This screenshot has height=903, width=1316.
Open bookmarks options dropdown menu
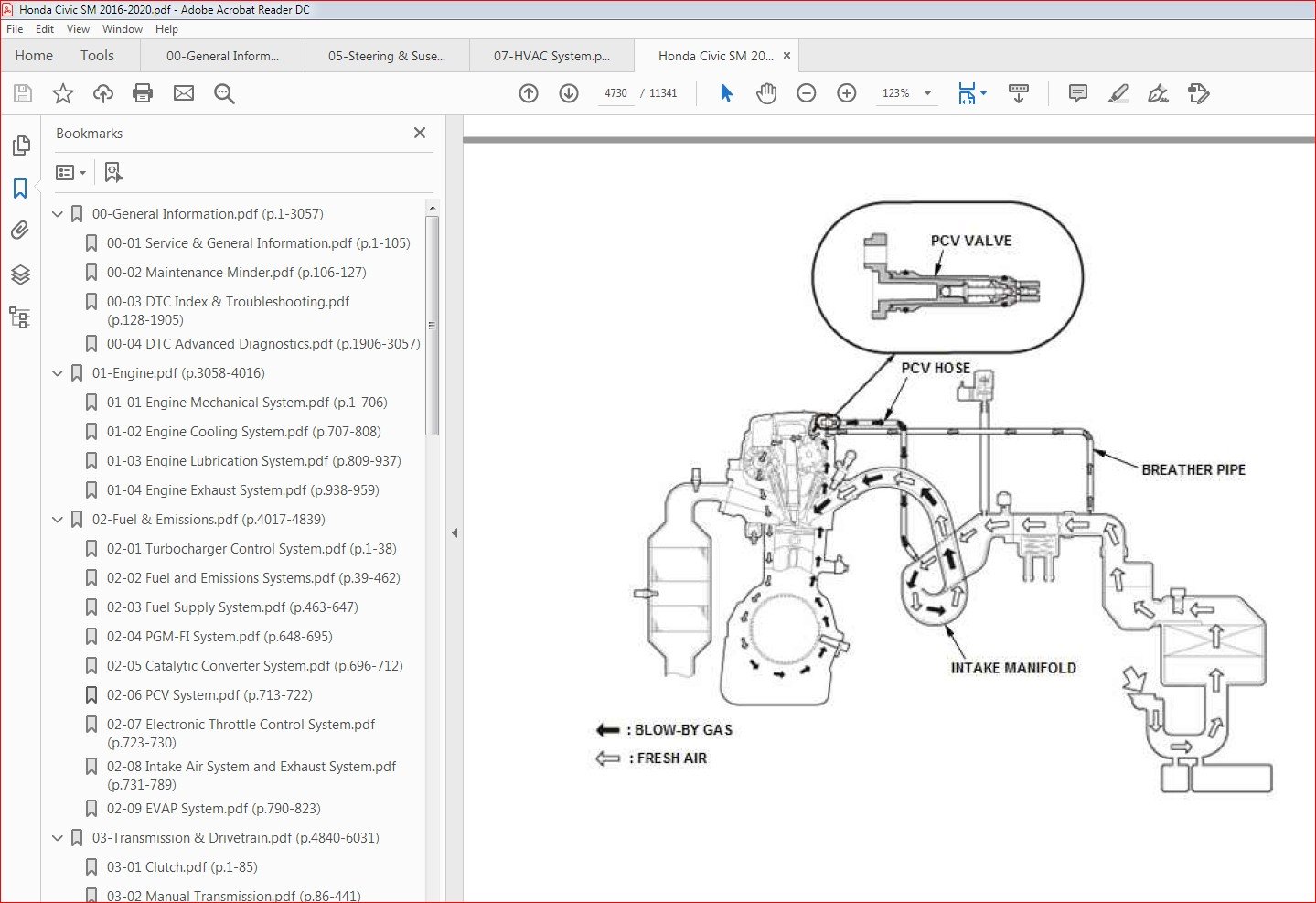[70, 172]
